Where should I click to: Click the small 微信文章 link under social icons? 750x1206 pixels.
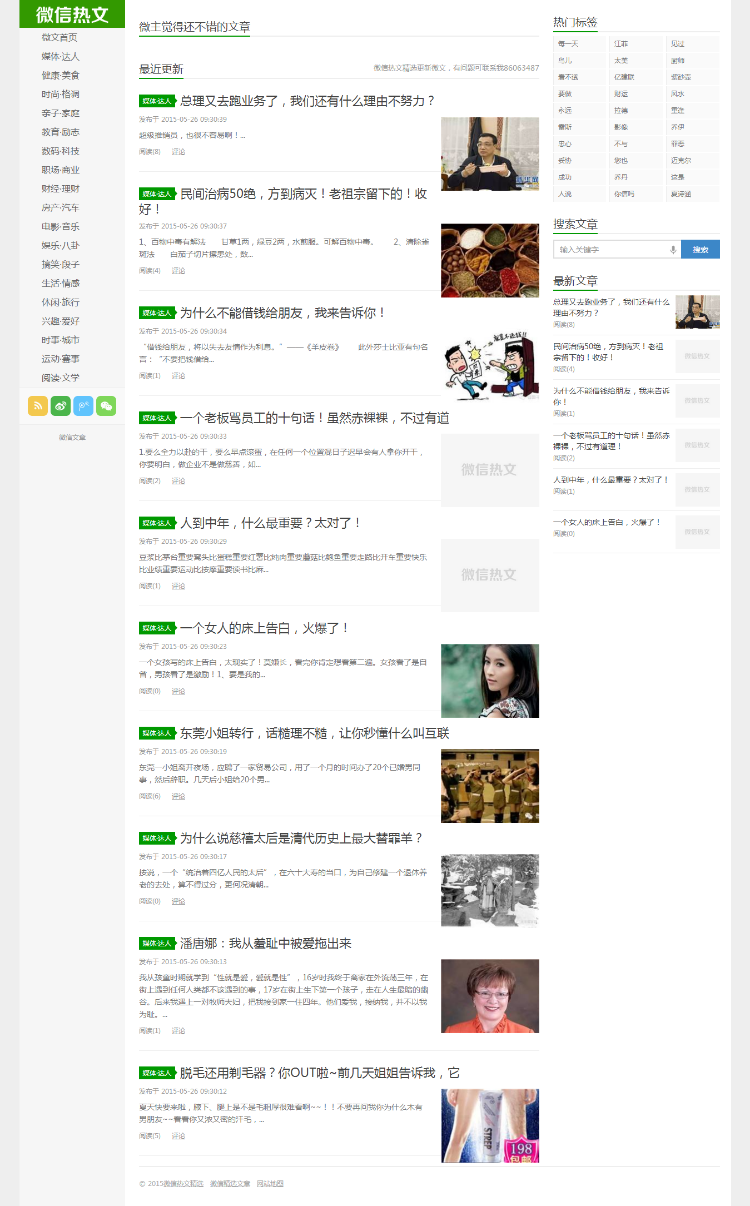(72, 437)
